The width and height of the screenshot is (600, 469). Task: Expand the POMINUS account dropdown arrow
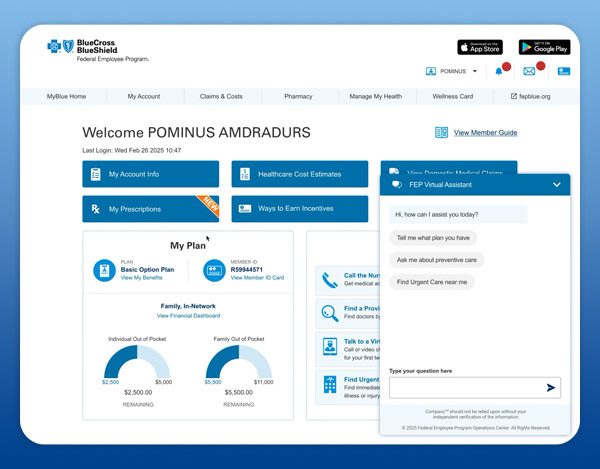coord(475,71)
